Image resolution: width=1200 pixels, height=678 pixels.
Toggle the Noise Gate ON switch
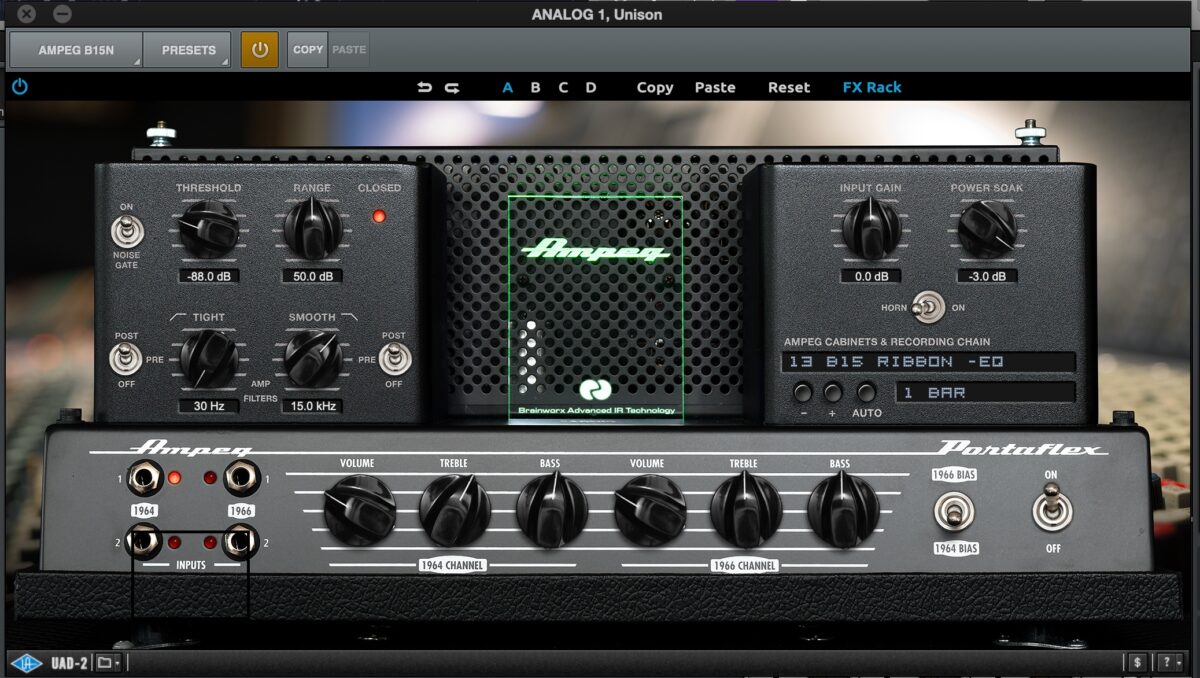126,231
